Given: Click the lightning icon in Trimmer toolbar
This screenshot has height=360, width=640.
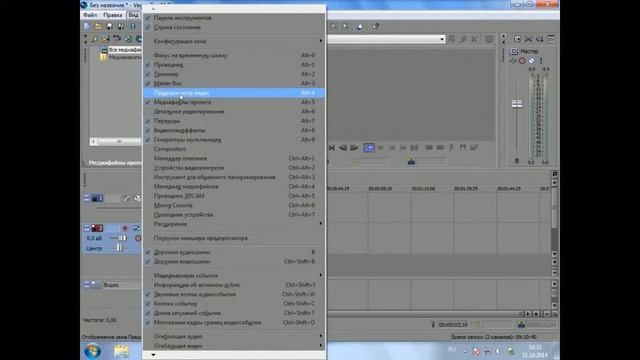Looking at the screenshot, I should 463,39.
